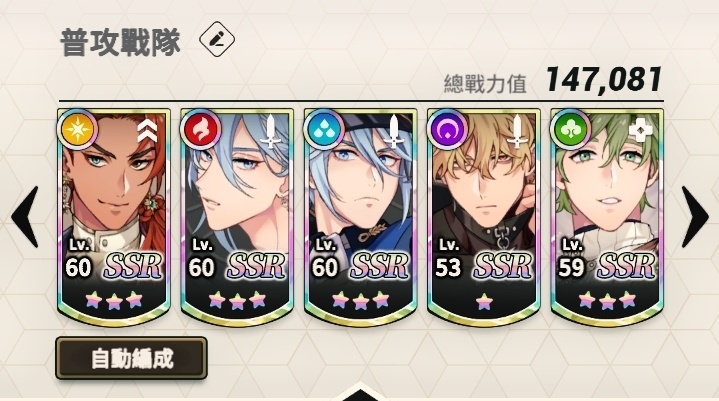Click the 自動編成 auto-formation button

[x=131, y=358]
